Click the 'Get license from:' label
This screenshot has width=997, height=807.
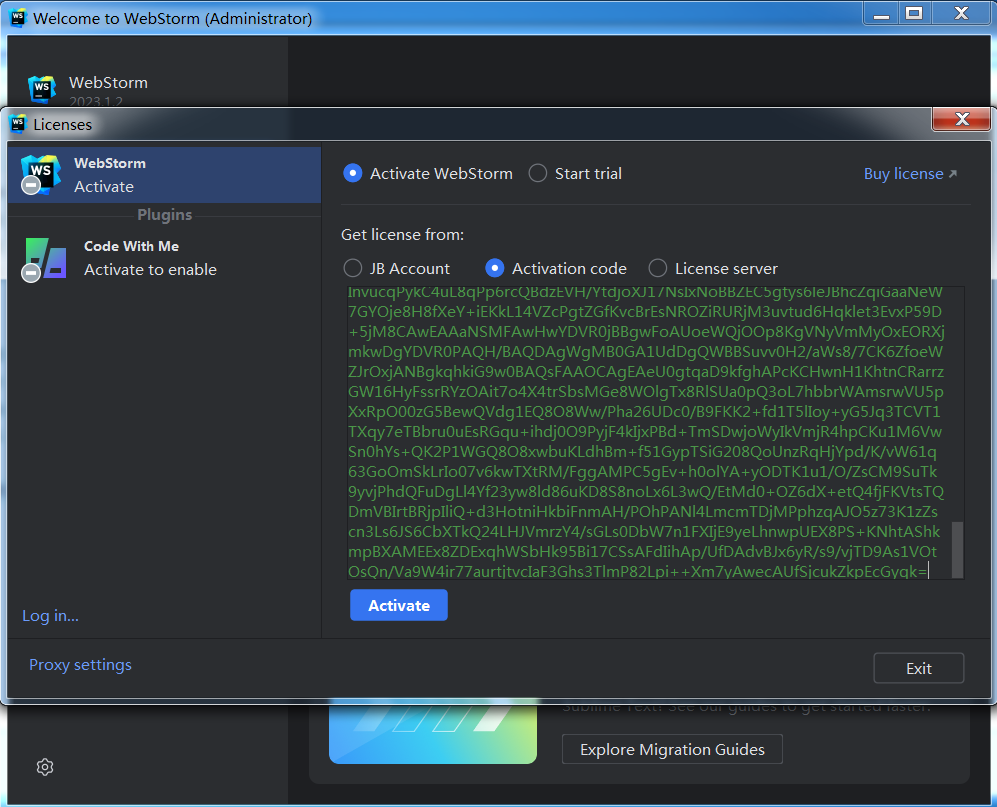[402, 235]
